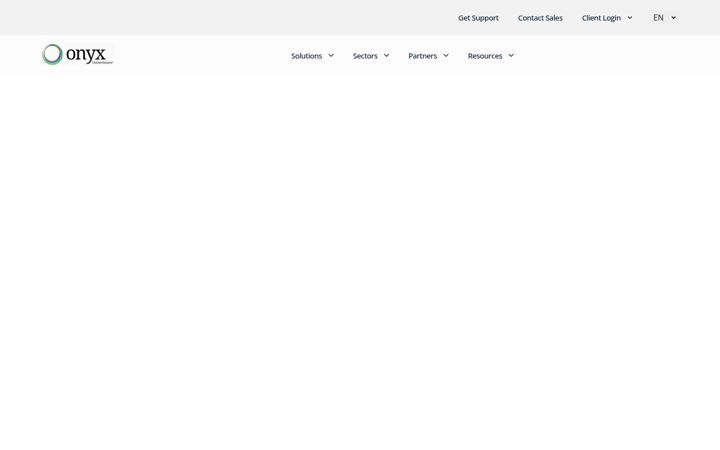Screen dimensions: 720x450
Task: Open the Get Support link
Action: [478, 18]
